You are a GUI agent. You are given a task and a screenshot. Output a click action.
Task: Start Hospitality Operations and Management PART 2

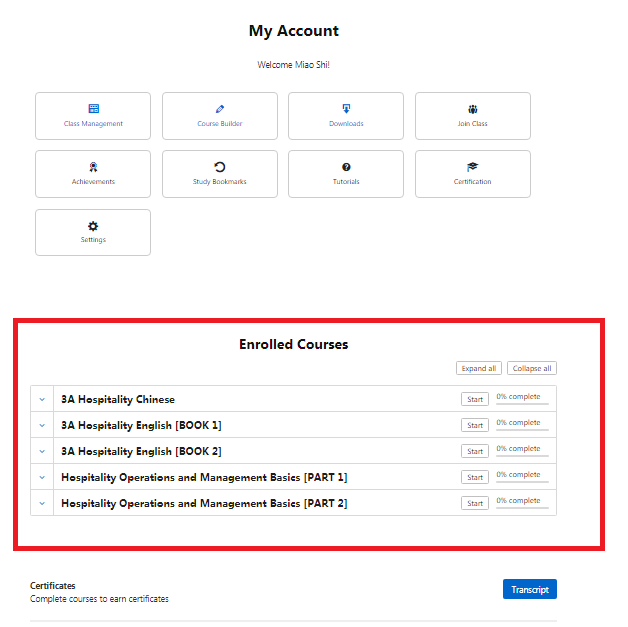pos(475,503)
